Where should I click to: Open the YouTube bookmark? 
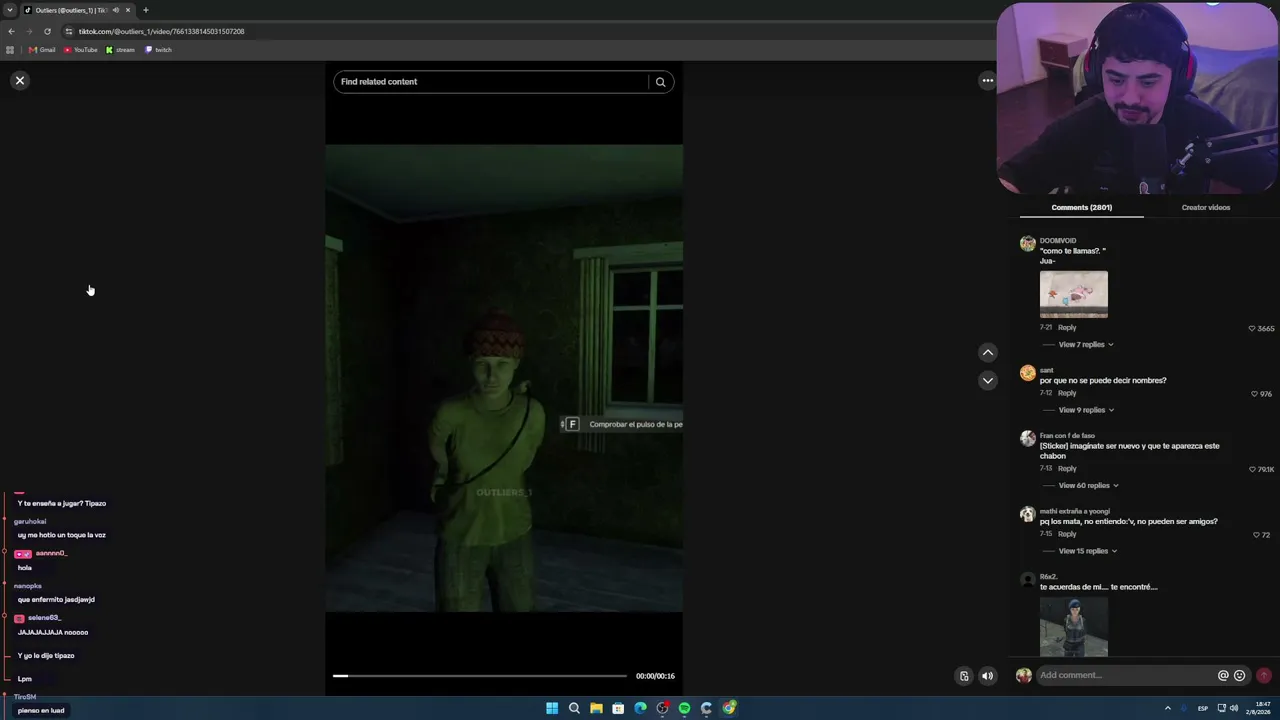tap(81, 50)
